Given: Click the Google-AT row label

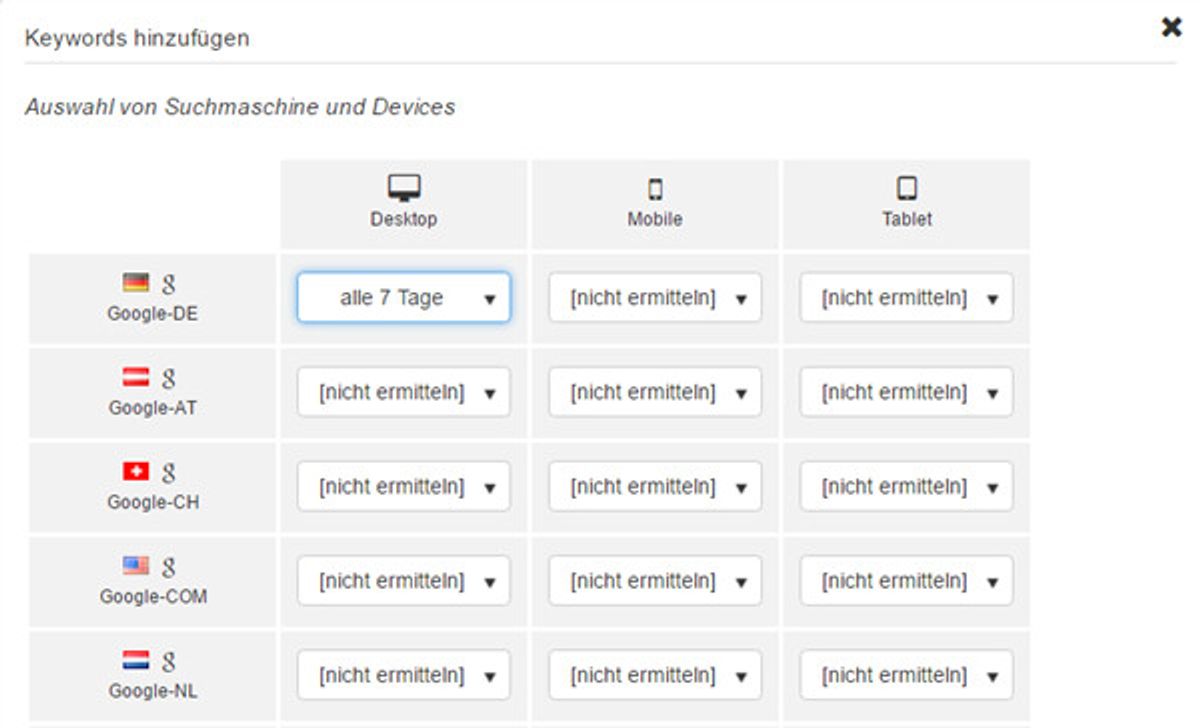Looking at the screenshot, I should (153, 407).
